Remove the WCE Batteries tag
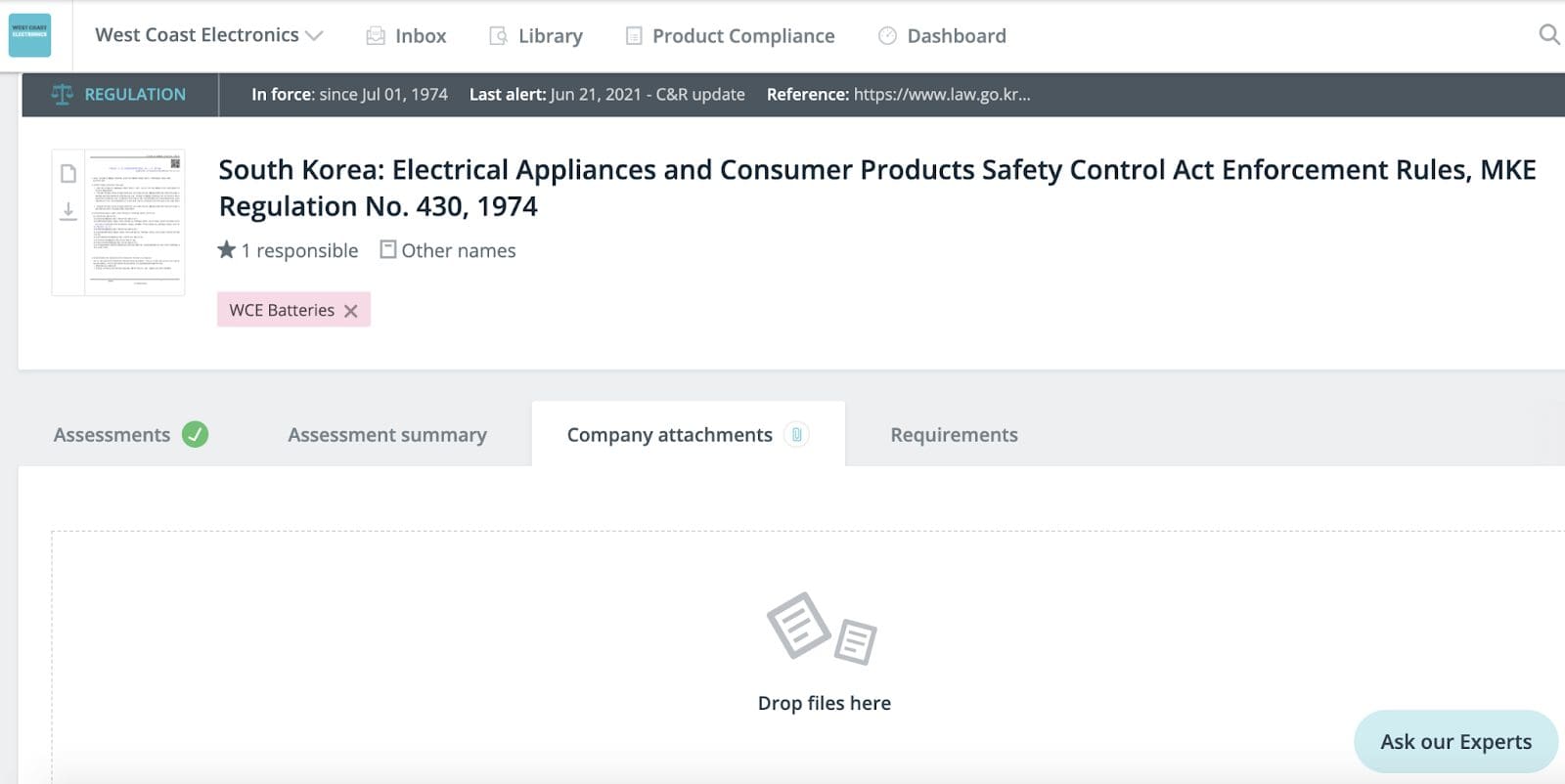Screen dimensions: 1565x784 [351, 311]
